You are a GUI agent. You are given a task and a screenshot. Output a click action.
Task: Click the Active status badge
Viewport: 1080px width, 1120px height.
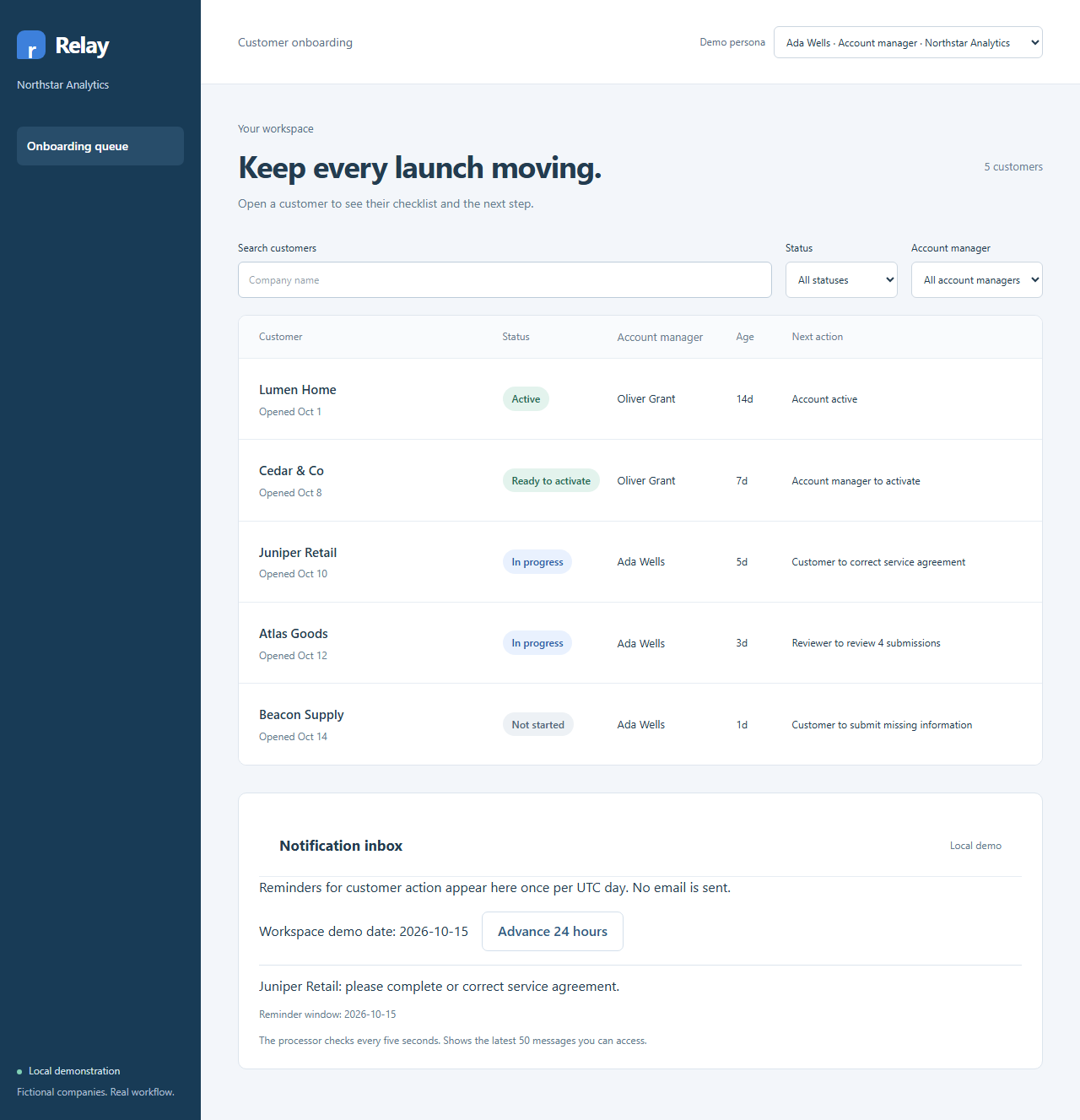[x=526, y=399]
